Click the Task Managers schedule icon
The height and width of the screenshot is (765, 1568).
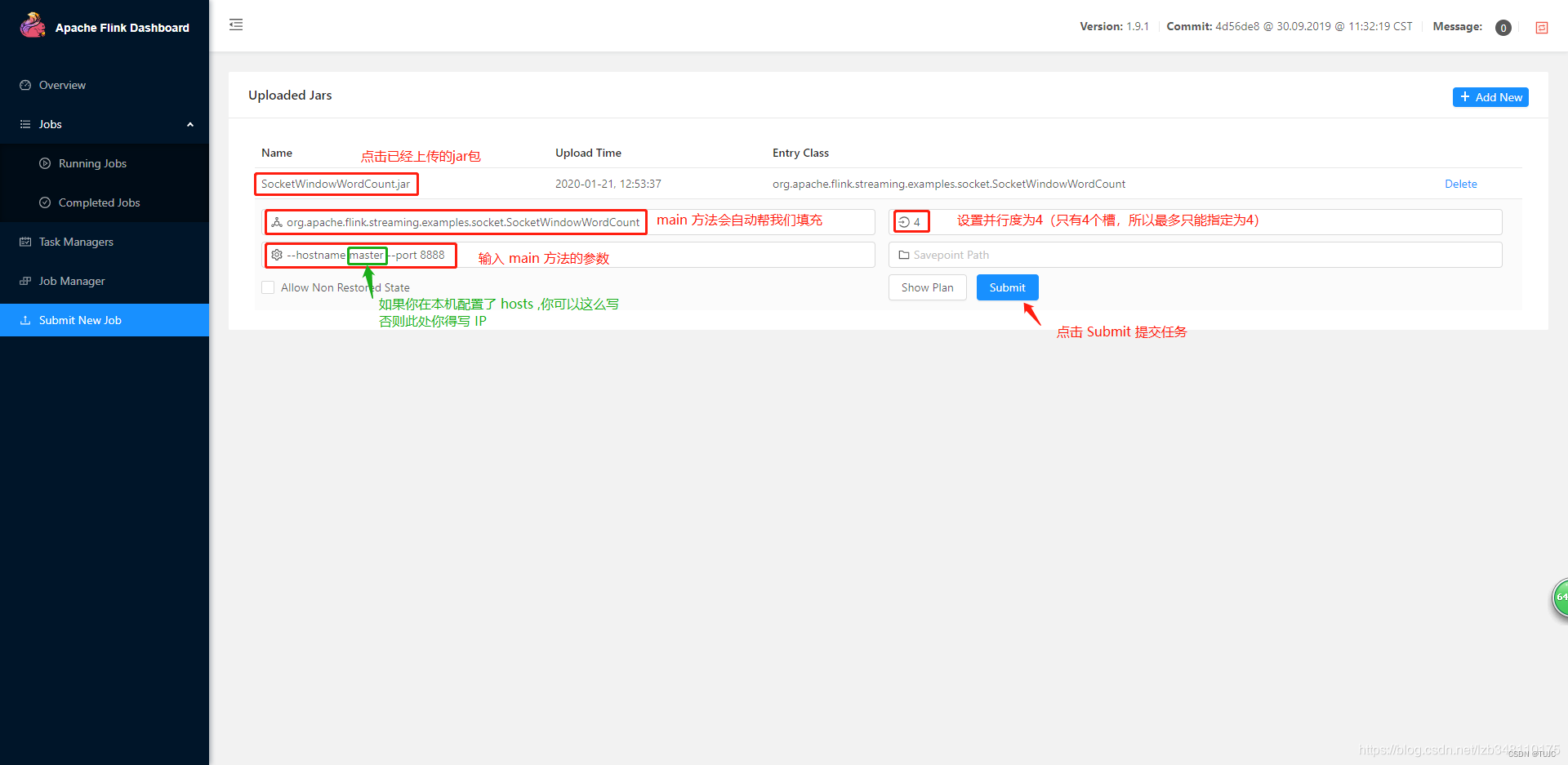(x=25, y=242)
